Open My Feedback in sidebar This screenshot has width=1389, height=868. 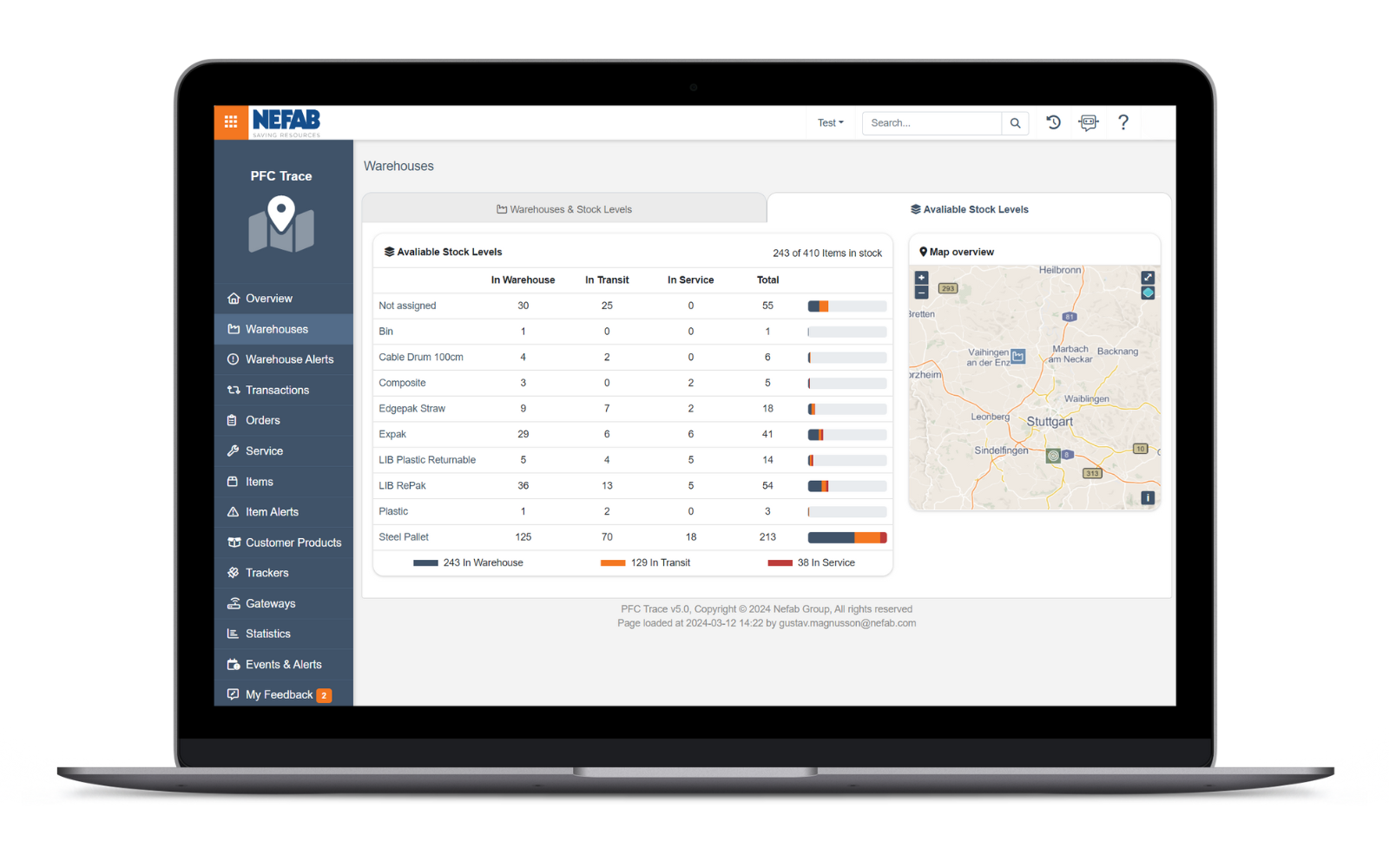(x=279, y=694)
